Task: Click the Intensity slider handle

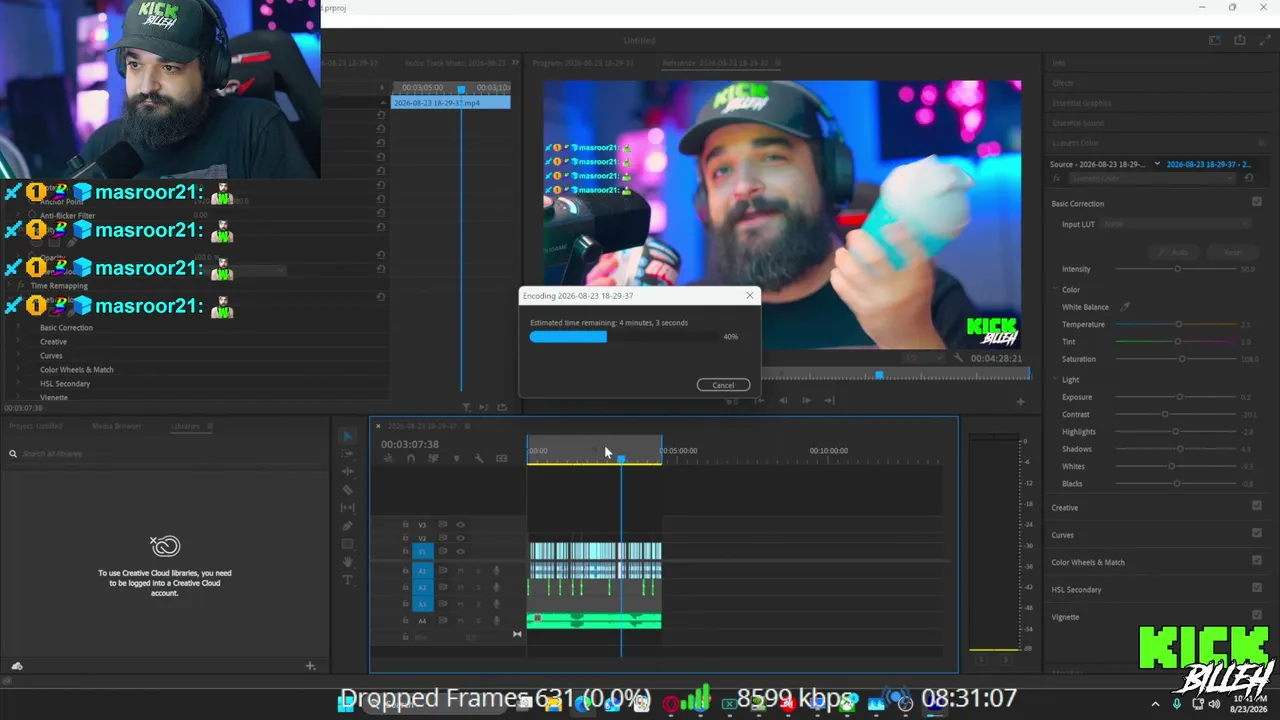Action: [x=1177, y=269]
